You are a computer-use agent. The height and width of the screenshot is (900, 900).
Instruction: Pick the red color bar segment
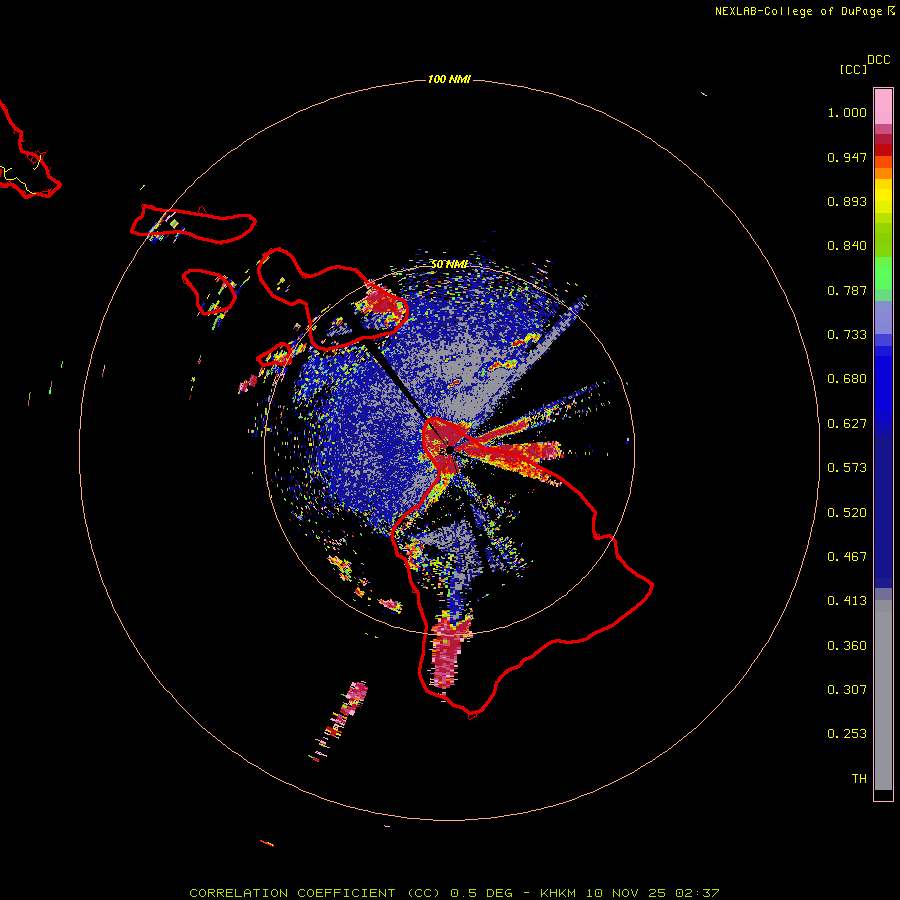point(883,150)
